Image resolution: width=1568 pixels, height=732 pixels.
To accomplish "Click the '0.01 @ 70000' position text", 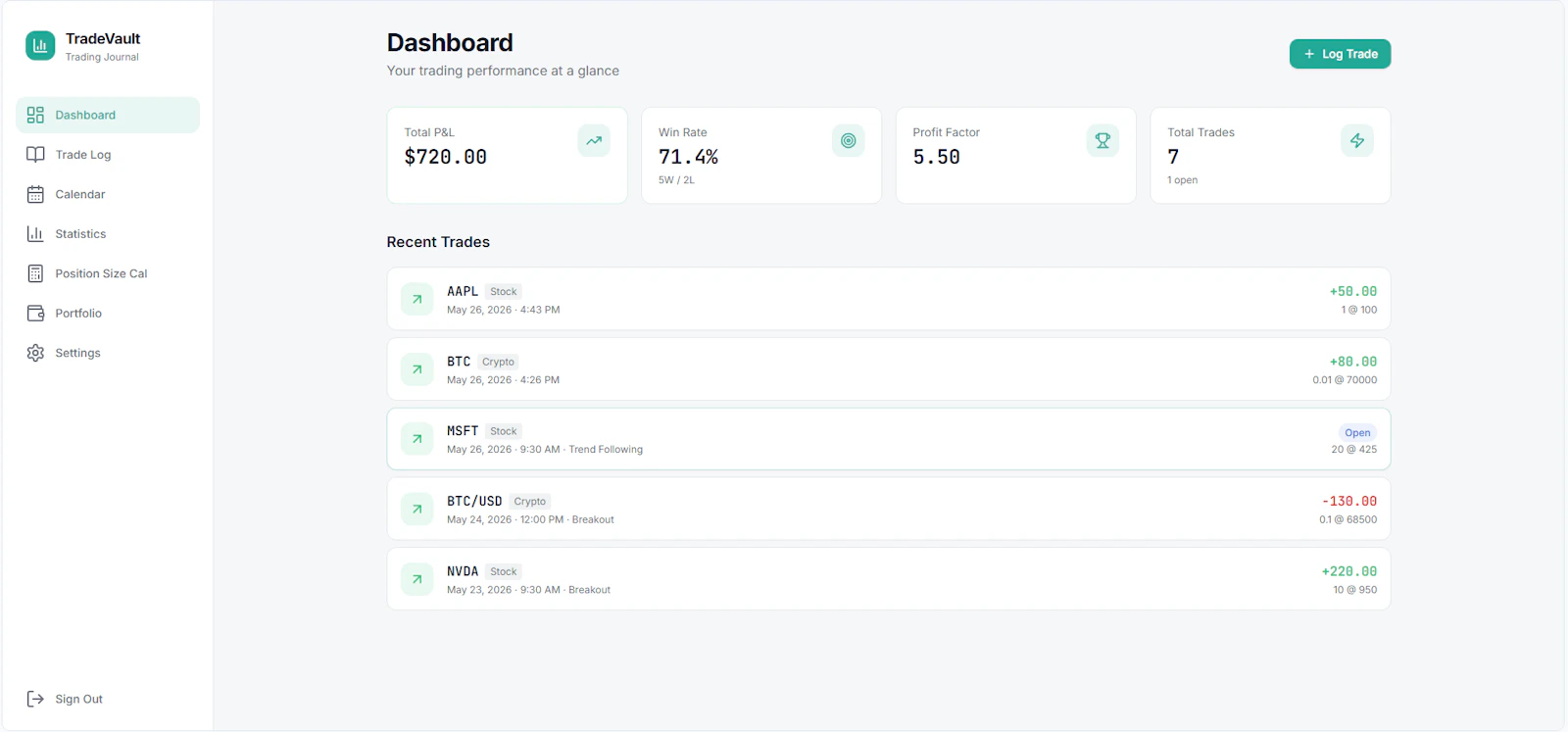I will tap(1345, 380).
